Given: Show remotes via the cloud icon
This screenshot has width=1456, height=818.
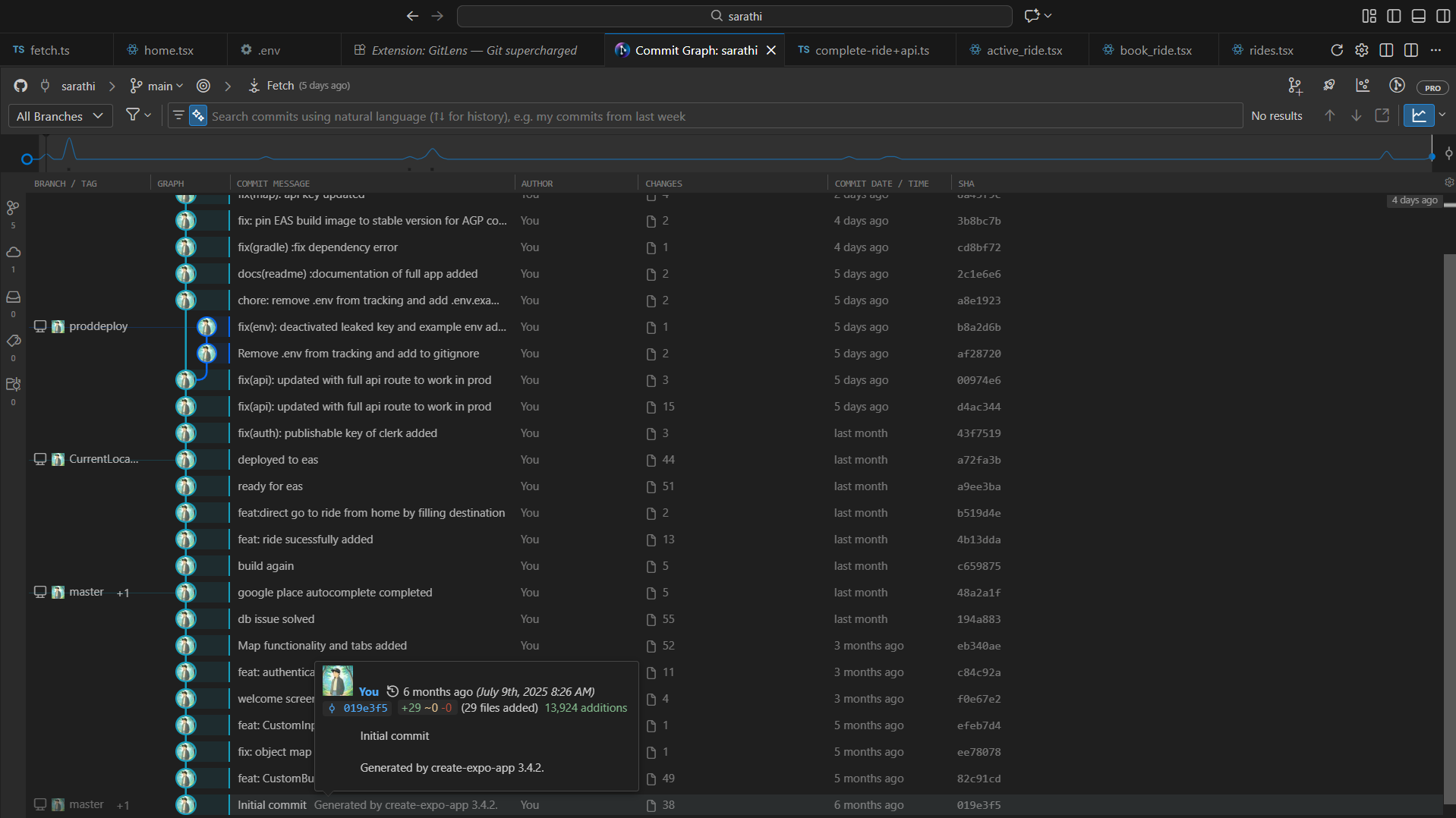Looking at the screenshot, I should point(13,252).
